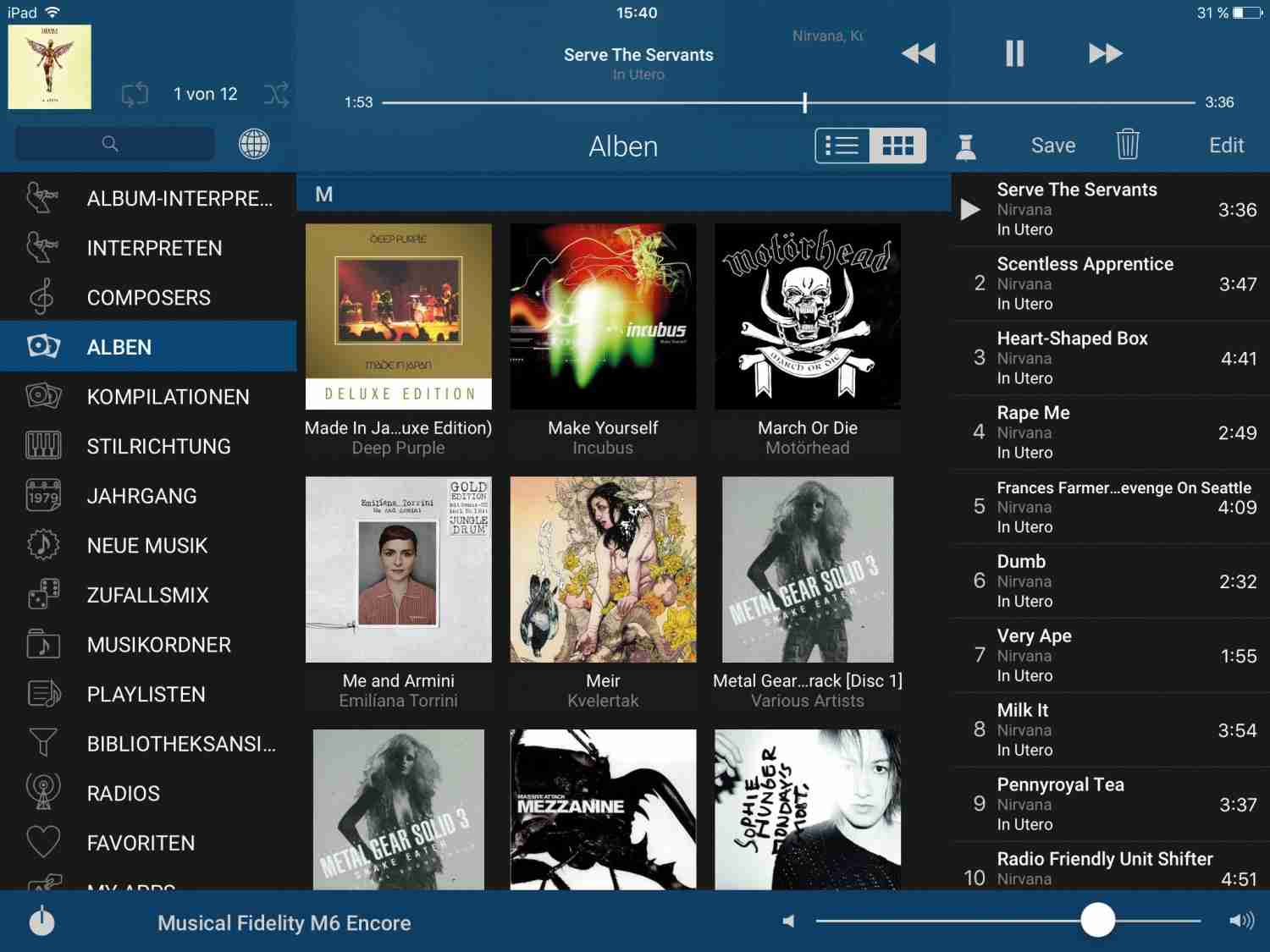Play Frances Farmer track in queue

coord(1111,507)
